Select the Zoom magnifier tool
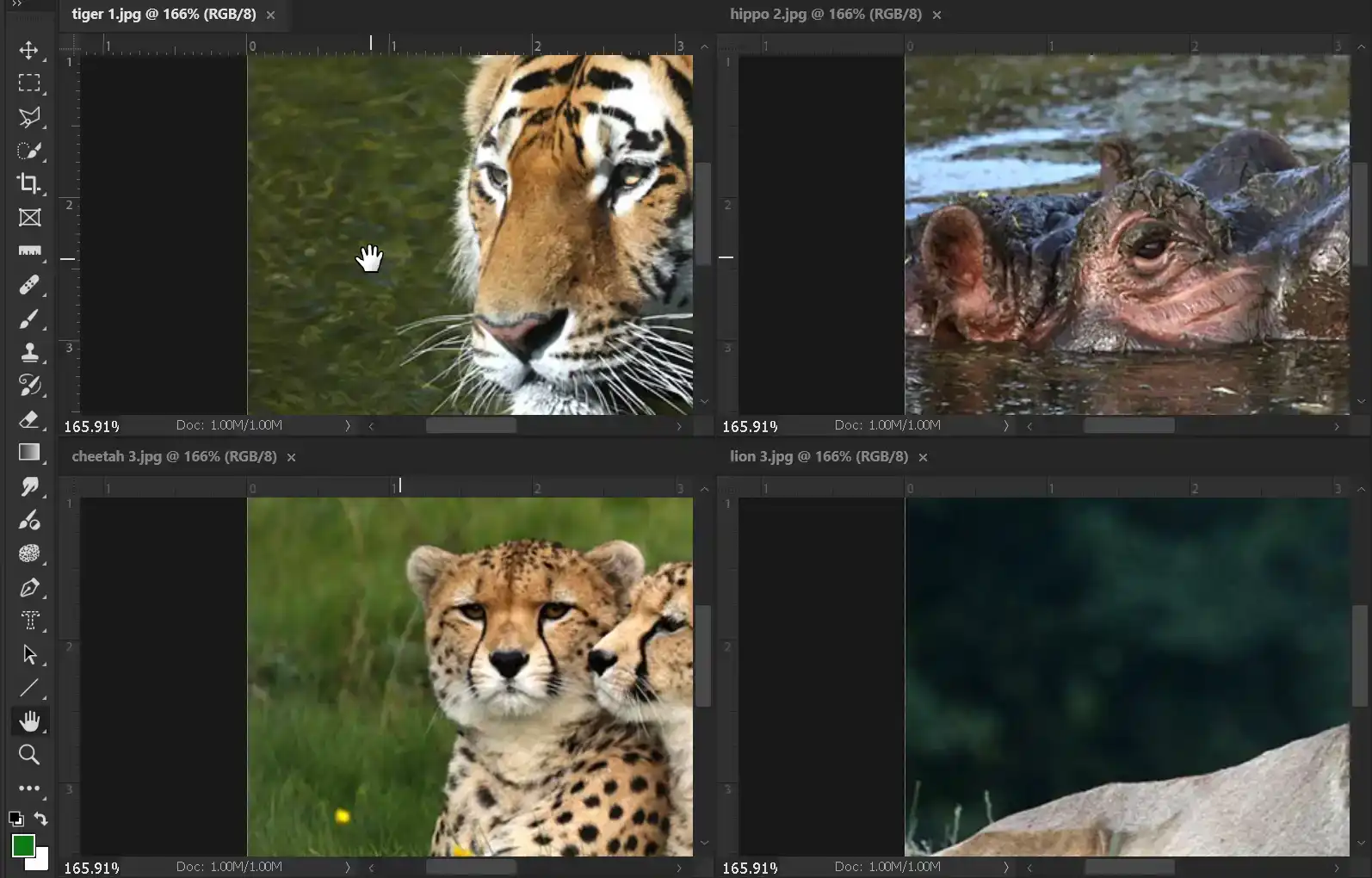This screenshot has height=878, width=1372. [29, 755]
